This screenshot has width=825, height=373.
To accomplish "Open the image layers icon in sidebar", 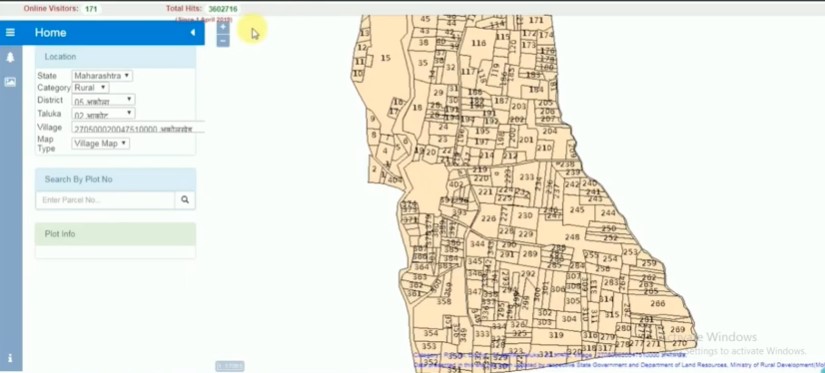I will [x=10, y=82].
